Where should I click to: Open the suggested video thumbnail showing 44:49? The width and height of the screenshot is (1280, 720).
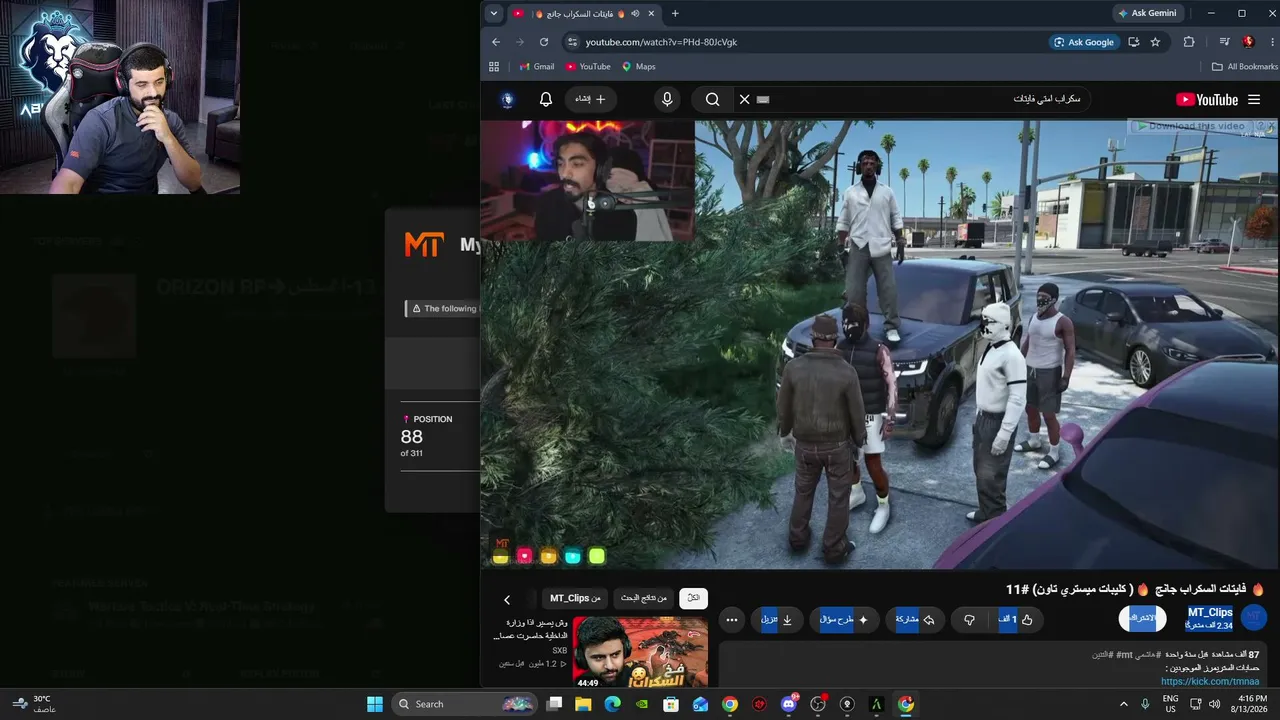(640, 653)
